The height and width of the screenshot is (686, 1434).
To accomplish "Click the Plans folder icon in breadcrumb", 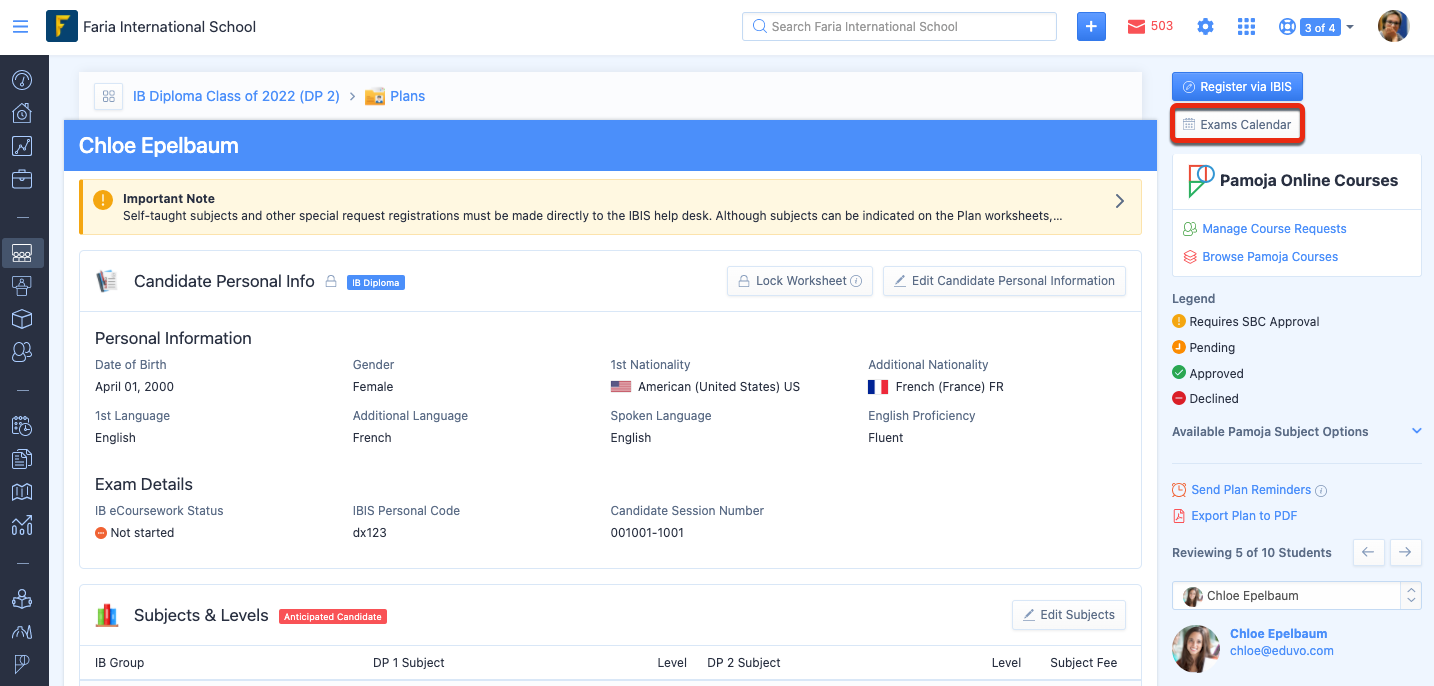I will point(375,97).
